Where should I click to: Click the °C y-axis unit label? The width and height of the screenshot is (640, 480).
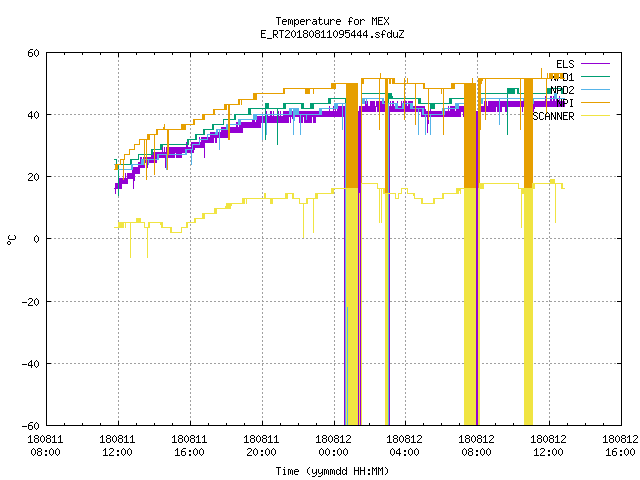click(x=11, y=240)
